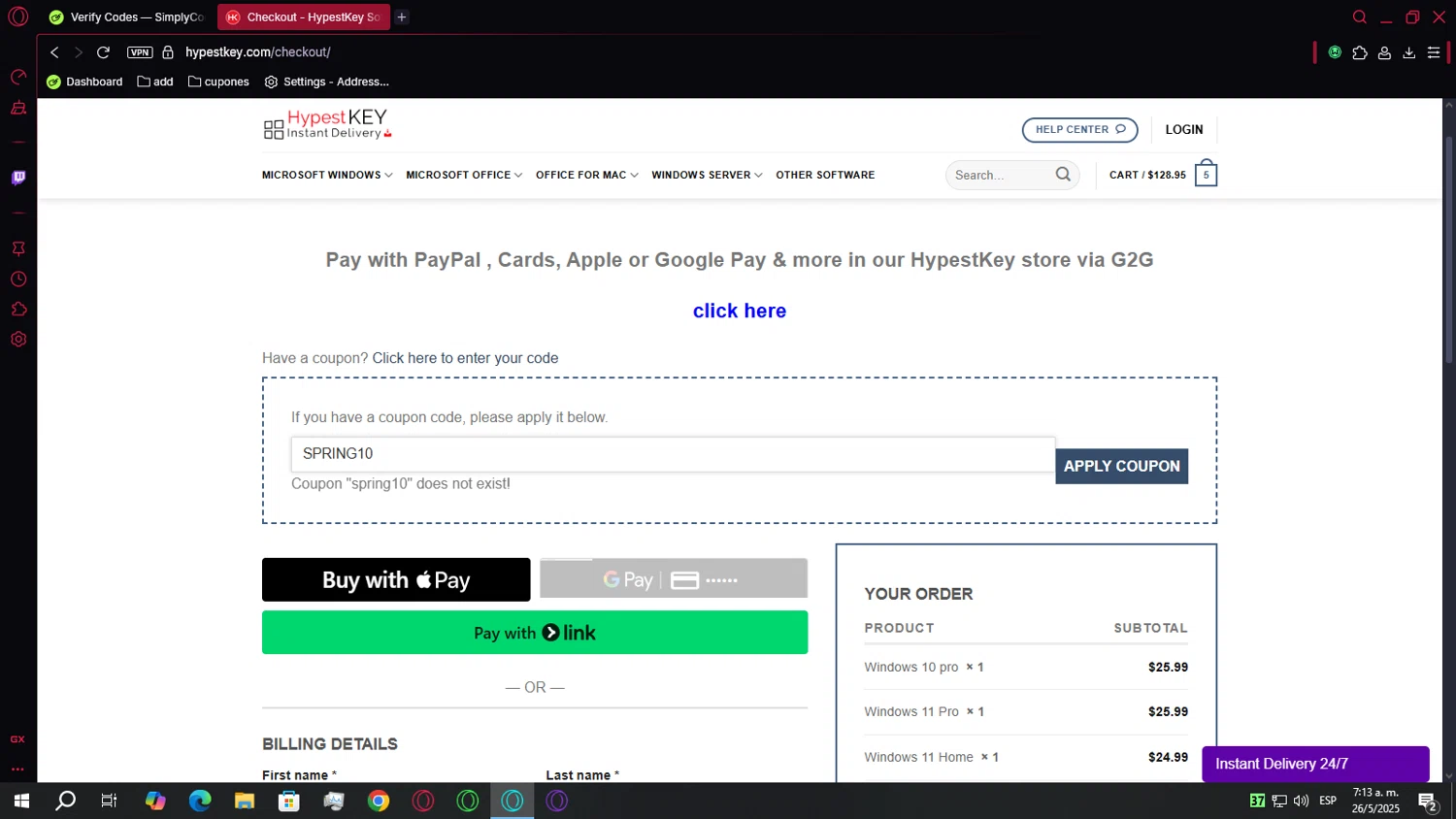Screen dimensions: 1456x819
Task: Select the Checkout - HypestKey tab
Action: [x=303, y=16]
